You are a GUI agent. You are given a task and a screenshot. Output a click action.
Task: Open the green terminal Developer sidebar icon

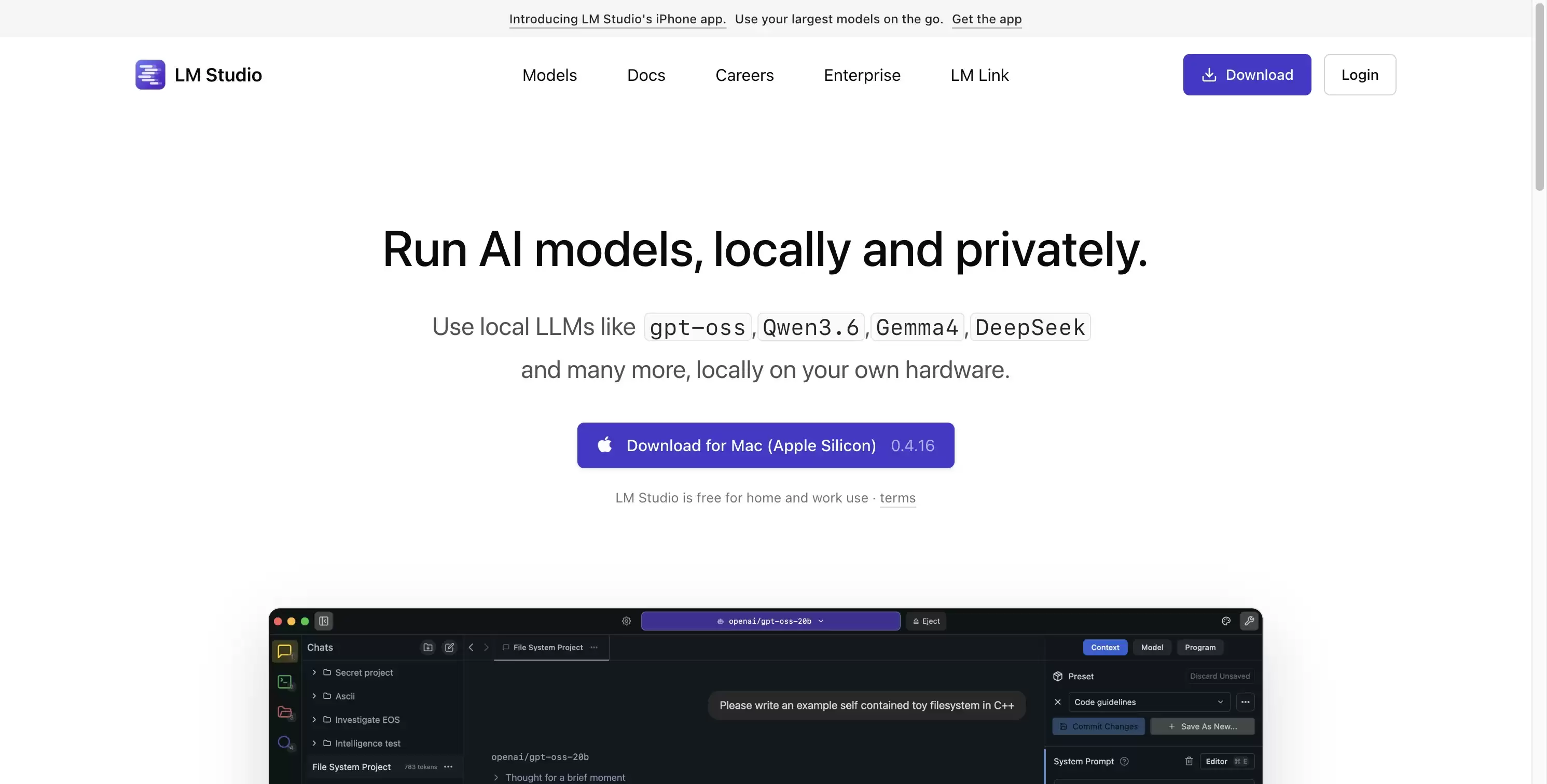click(x=285, y=681)
